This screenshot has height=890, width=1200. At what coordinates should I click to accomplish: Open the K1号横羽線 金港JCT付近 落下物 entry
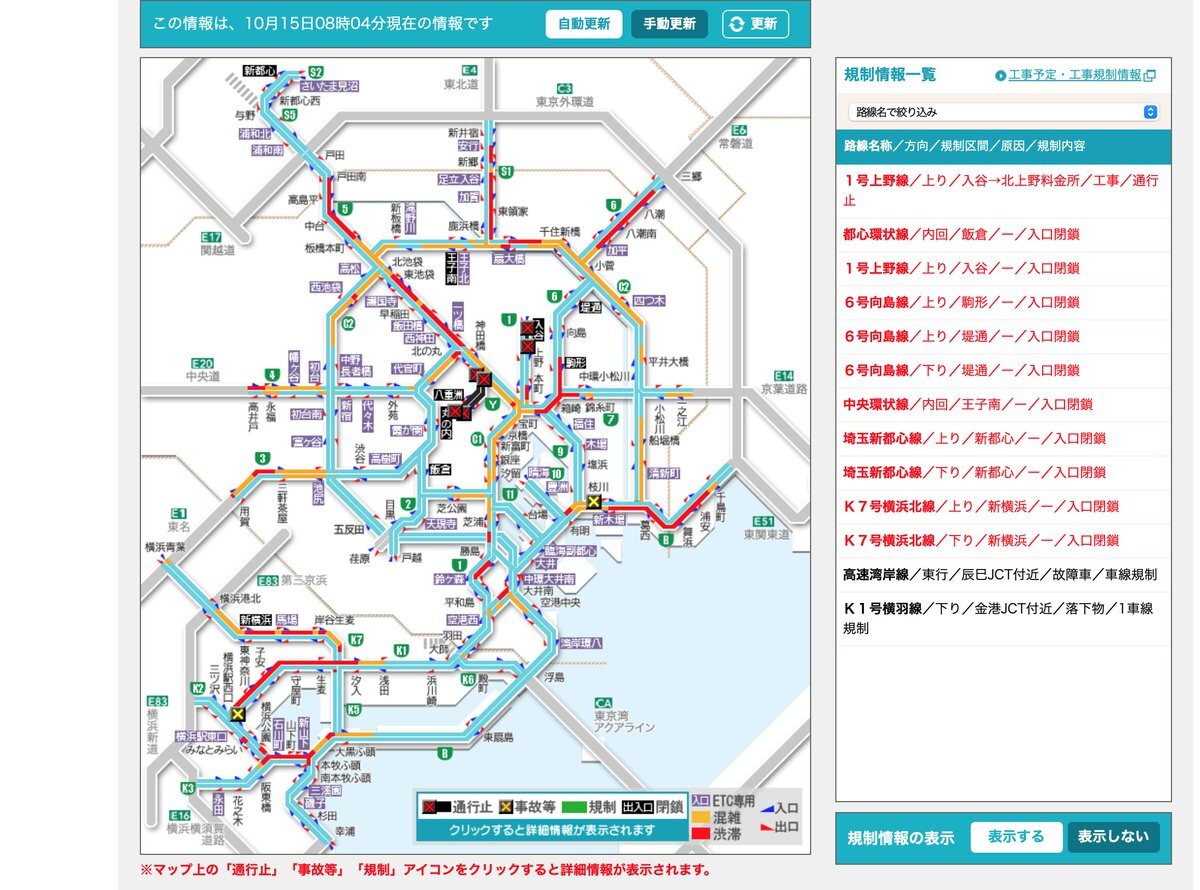click(1003, 618)
